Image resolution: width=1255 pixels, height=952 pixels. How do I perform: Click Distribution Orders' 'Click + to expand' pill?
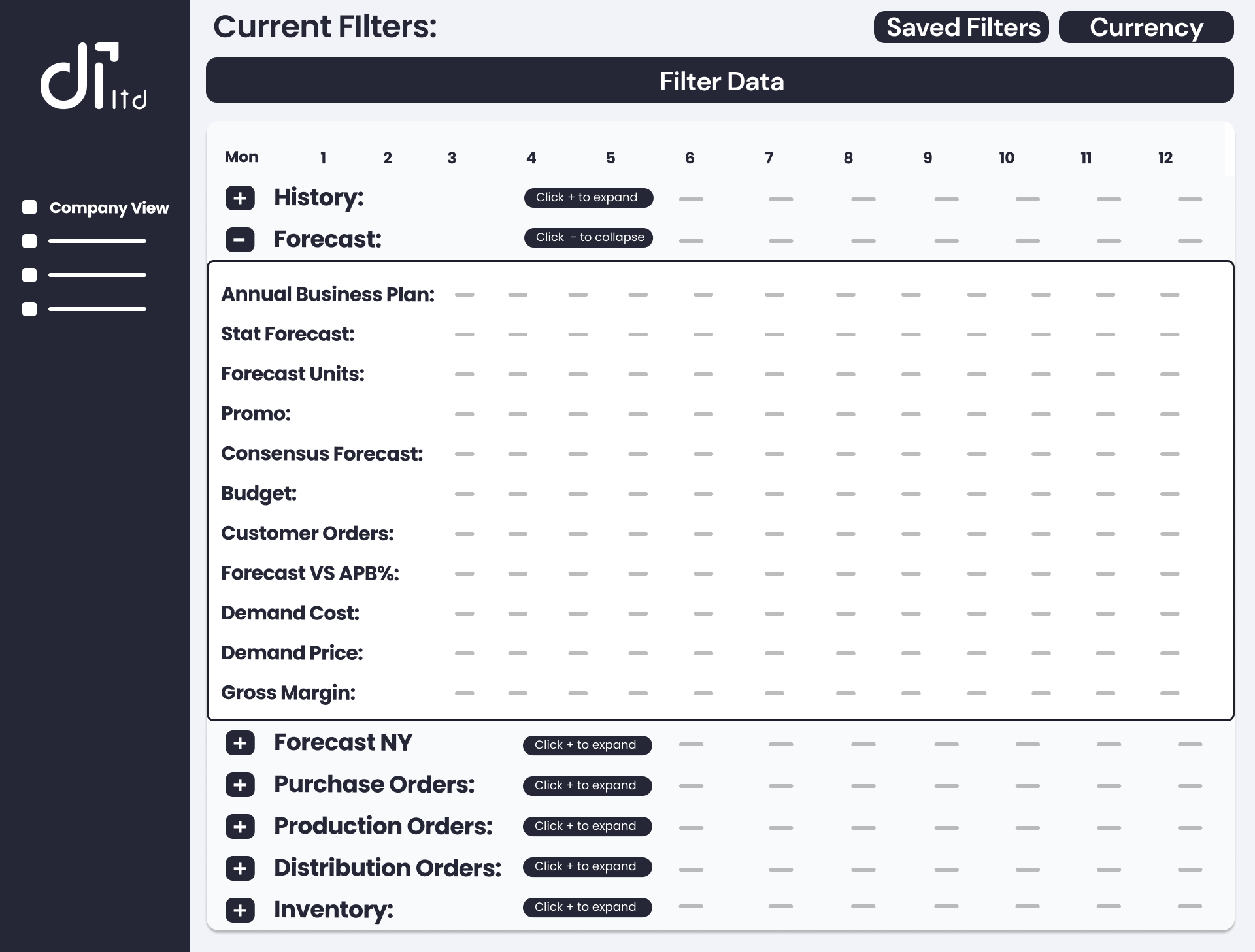coord(587,867)
